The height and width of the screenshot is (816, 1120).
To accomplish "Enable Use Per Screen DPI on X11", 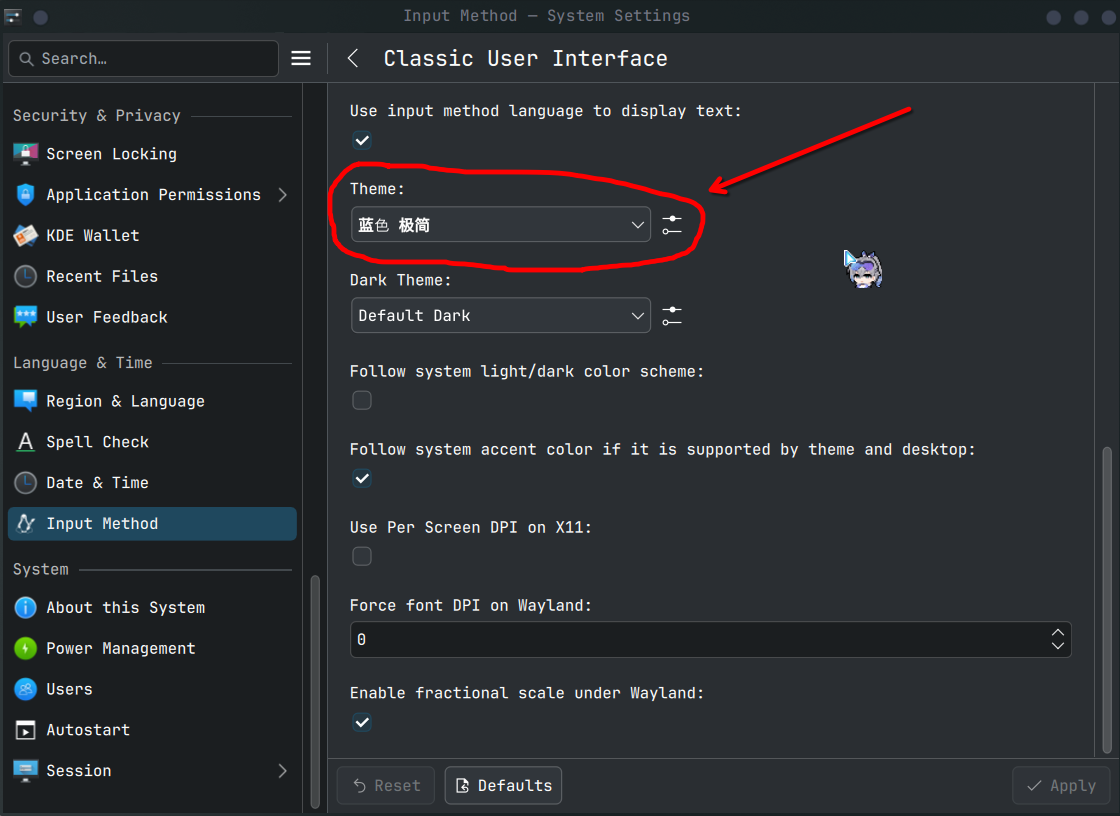I will click(362, 556).
